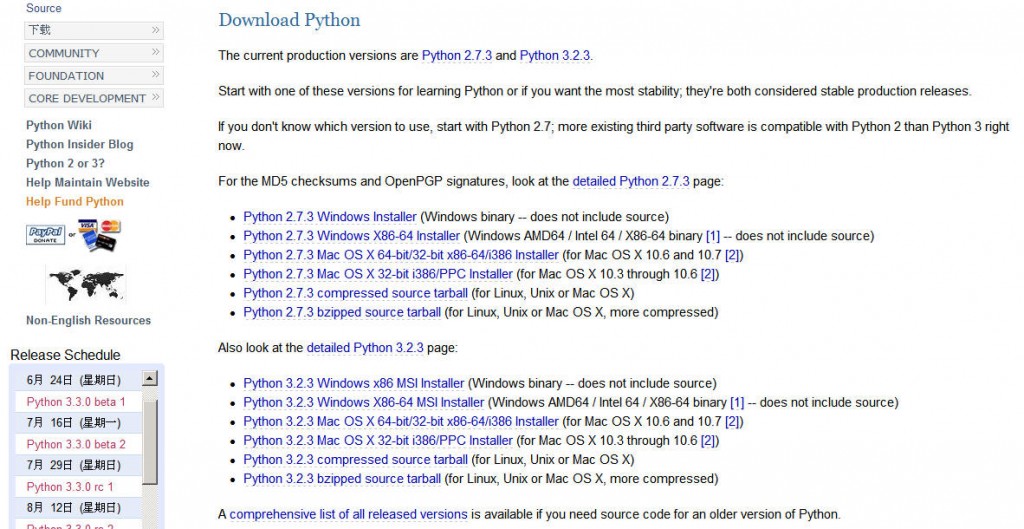Open the 下載 menu item
The width and height of the screenshot is (1024, 529).
(94, 30)
